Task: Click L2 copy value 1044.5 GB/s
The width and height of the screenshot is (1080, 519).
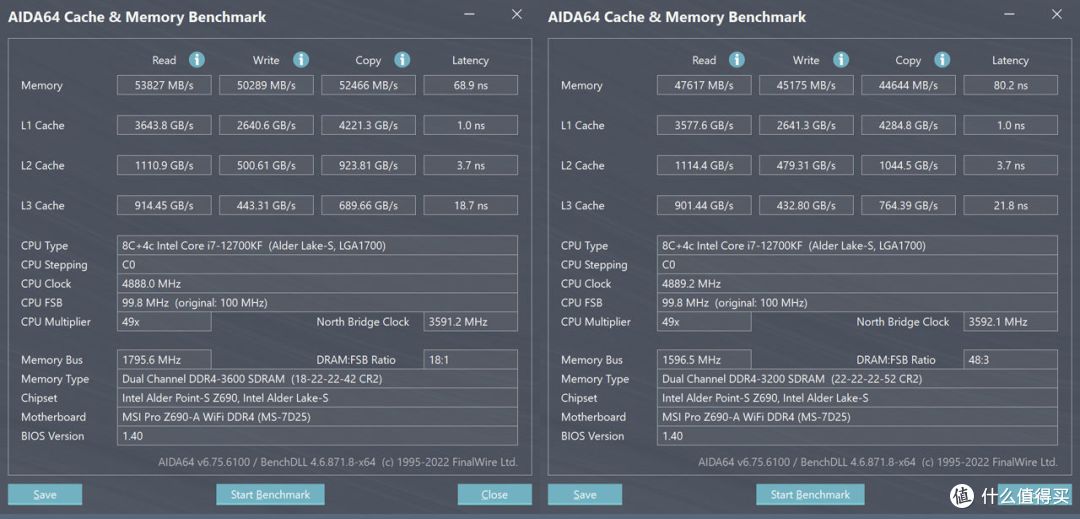Action: click(908, 165)
